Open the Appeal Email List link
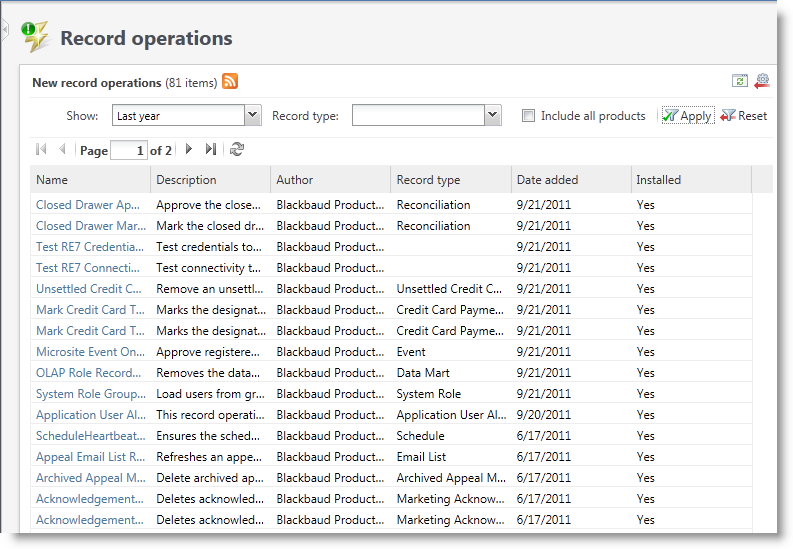 [90, 457]
